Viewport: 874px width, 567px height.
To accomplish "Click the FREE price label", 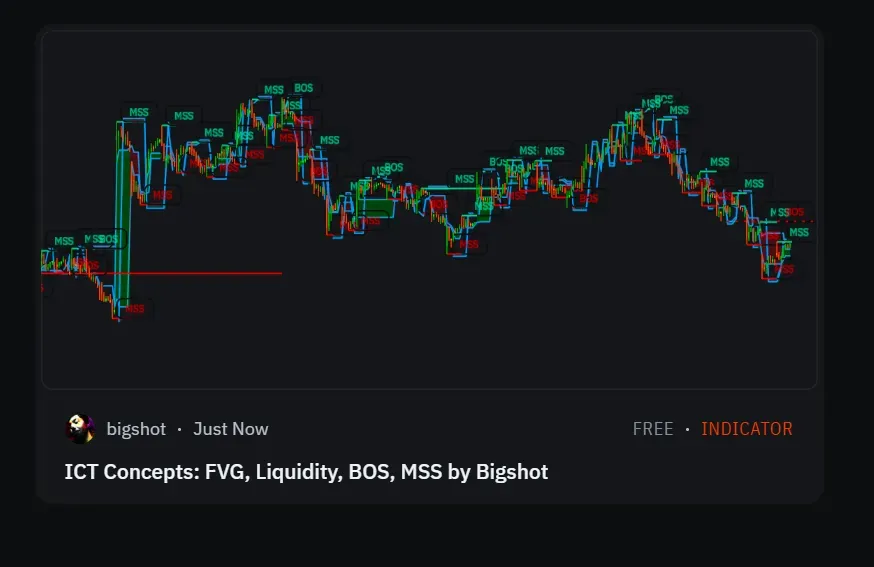I will 653,429.
